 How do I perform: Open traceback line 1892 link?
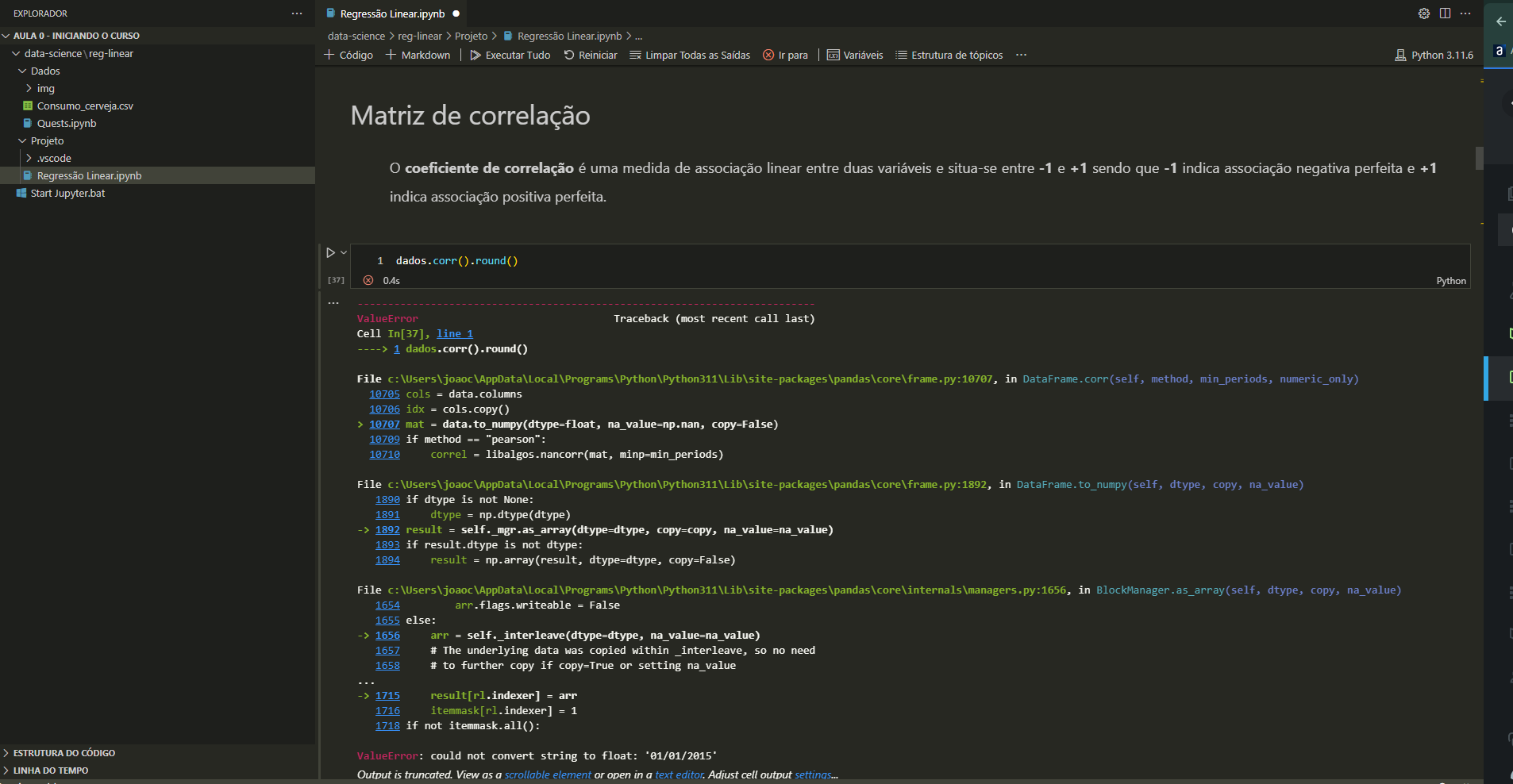(387, 530)
